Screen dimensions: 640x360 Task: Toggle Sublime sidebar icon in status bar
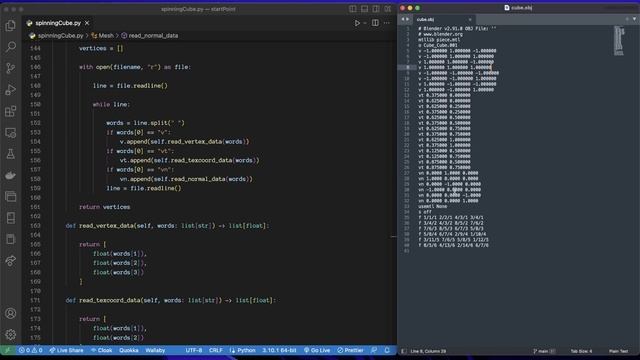coord(403,351)
